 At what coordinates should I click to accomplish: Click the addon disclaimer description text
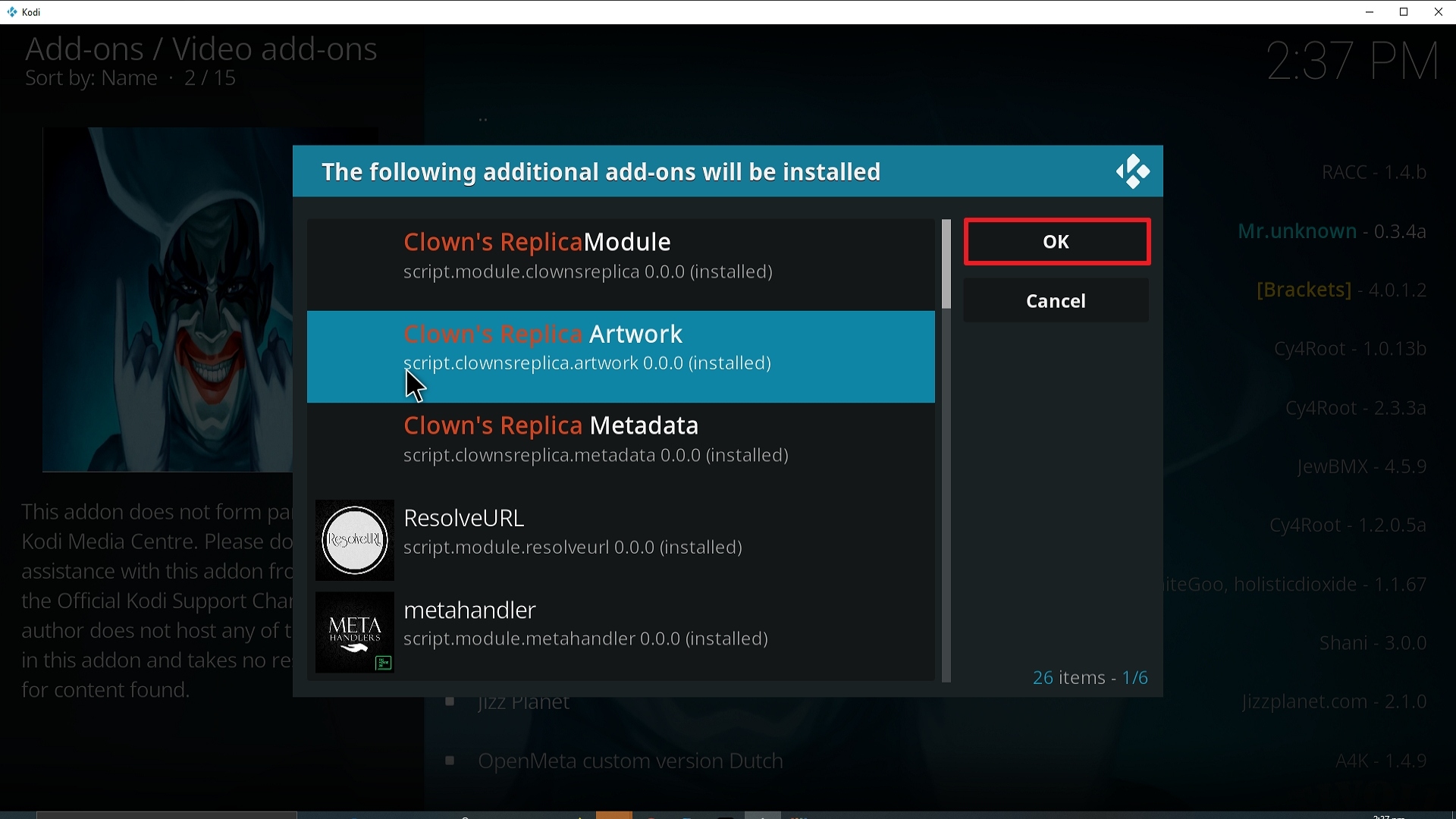[x=156, y=601]
